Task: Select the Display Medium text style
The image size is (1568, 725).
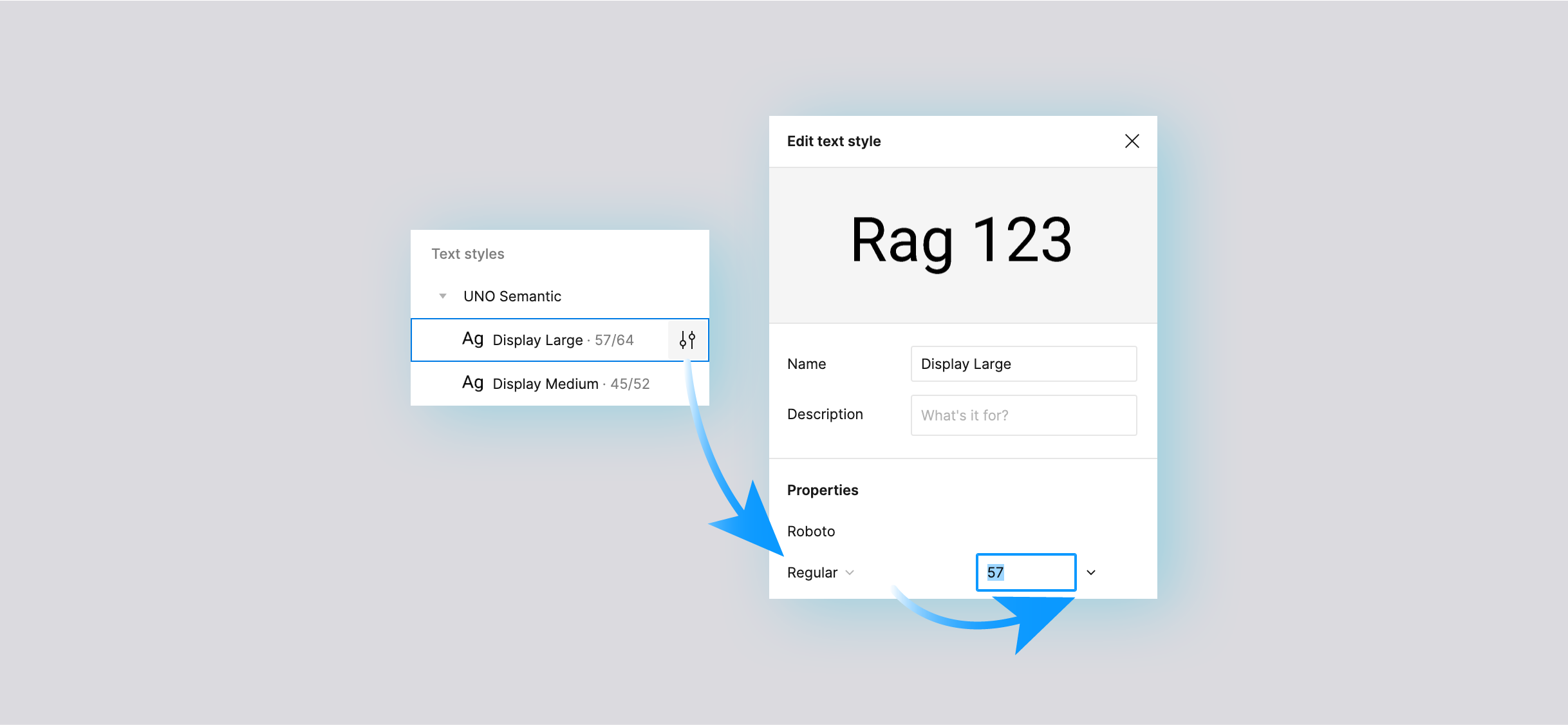Action: pos(560,384)
